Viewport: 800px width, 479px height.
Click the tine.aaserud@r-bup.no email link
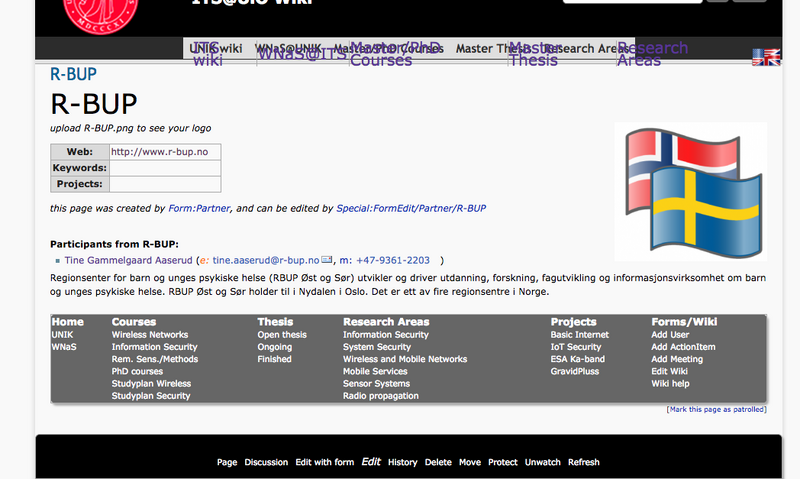coord(266,260)
